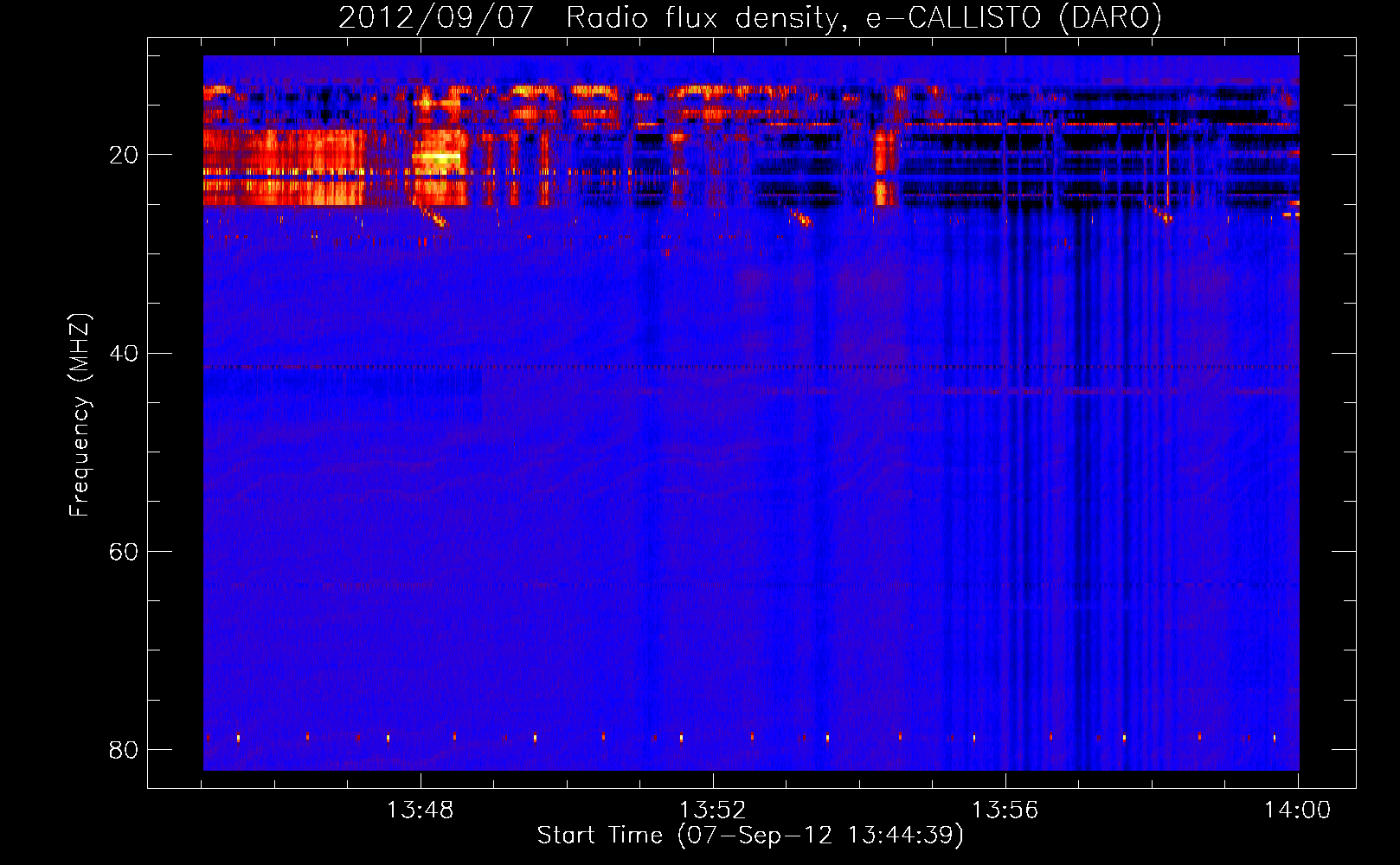Click the brightest yellow burst near 20 MHz at 13:48
This screenshot has height=865, width=1400.
(437, 157)
